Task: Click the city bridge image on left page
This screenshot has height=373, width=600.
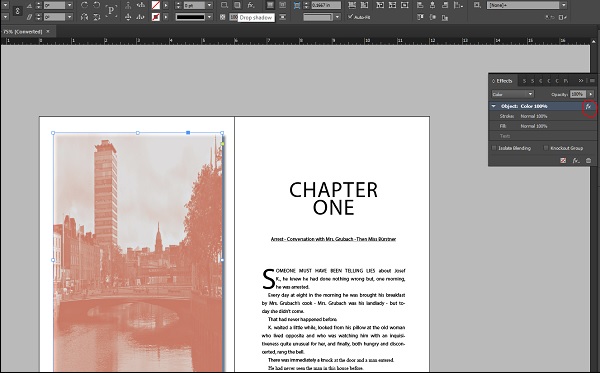Action: point(138,252)
